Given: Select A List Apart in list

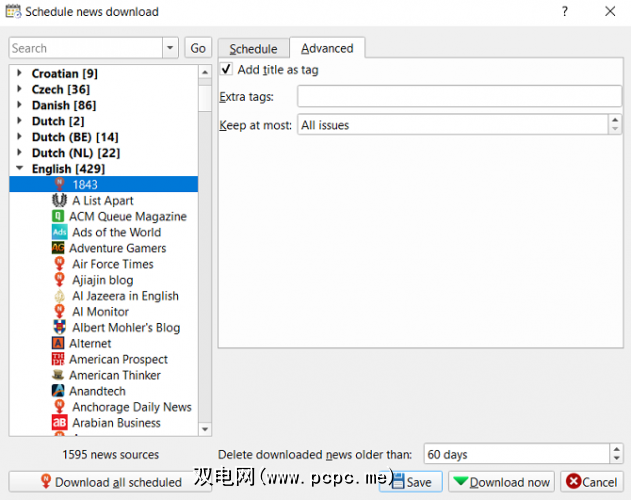Looking at the screenshot, I should coord(103,200).
